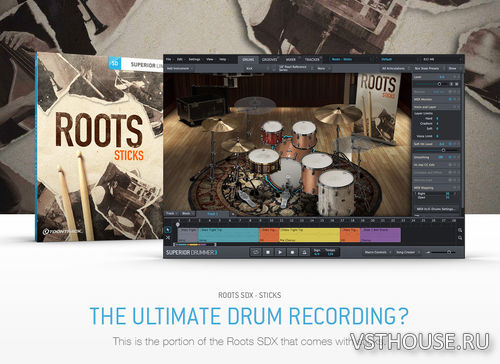Select the scissors cut tool
The height and width of the screenshot is (364, 500).
[x=168, y=237]
